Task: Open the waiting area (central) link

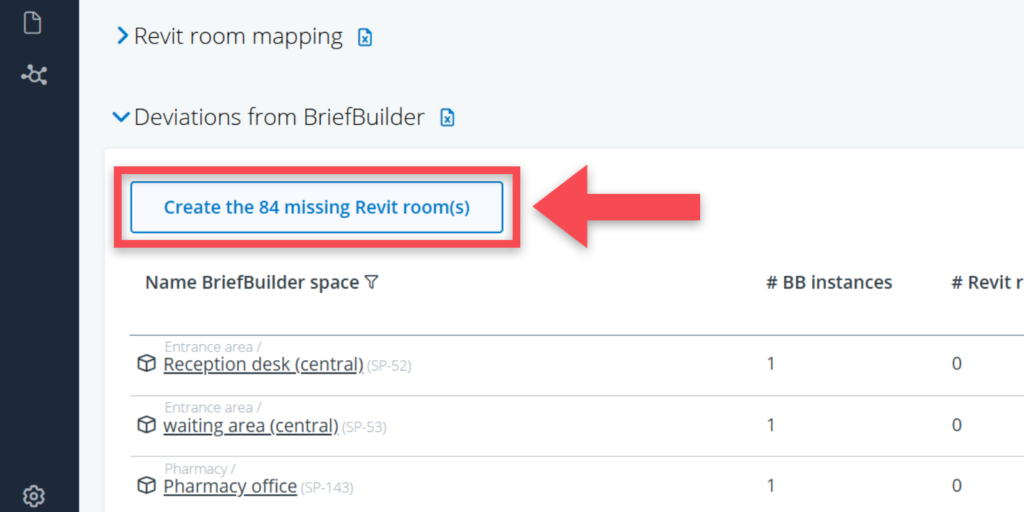Action: tap(251, 425)
